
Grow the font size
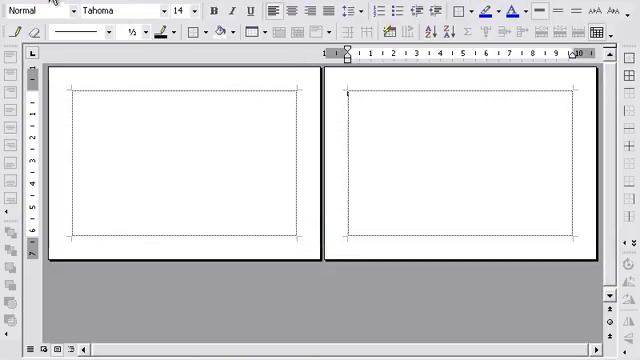[595, 11]
